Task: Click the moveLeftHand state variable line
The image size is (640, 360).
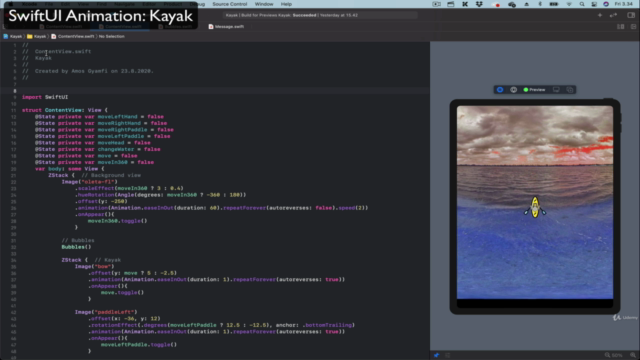Action: pos(99,117)
